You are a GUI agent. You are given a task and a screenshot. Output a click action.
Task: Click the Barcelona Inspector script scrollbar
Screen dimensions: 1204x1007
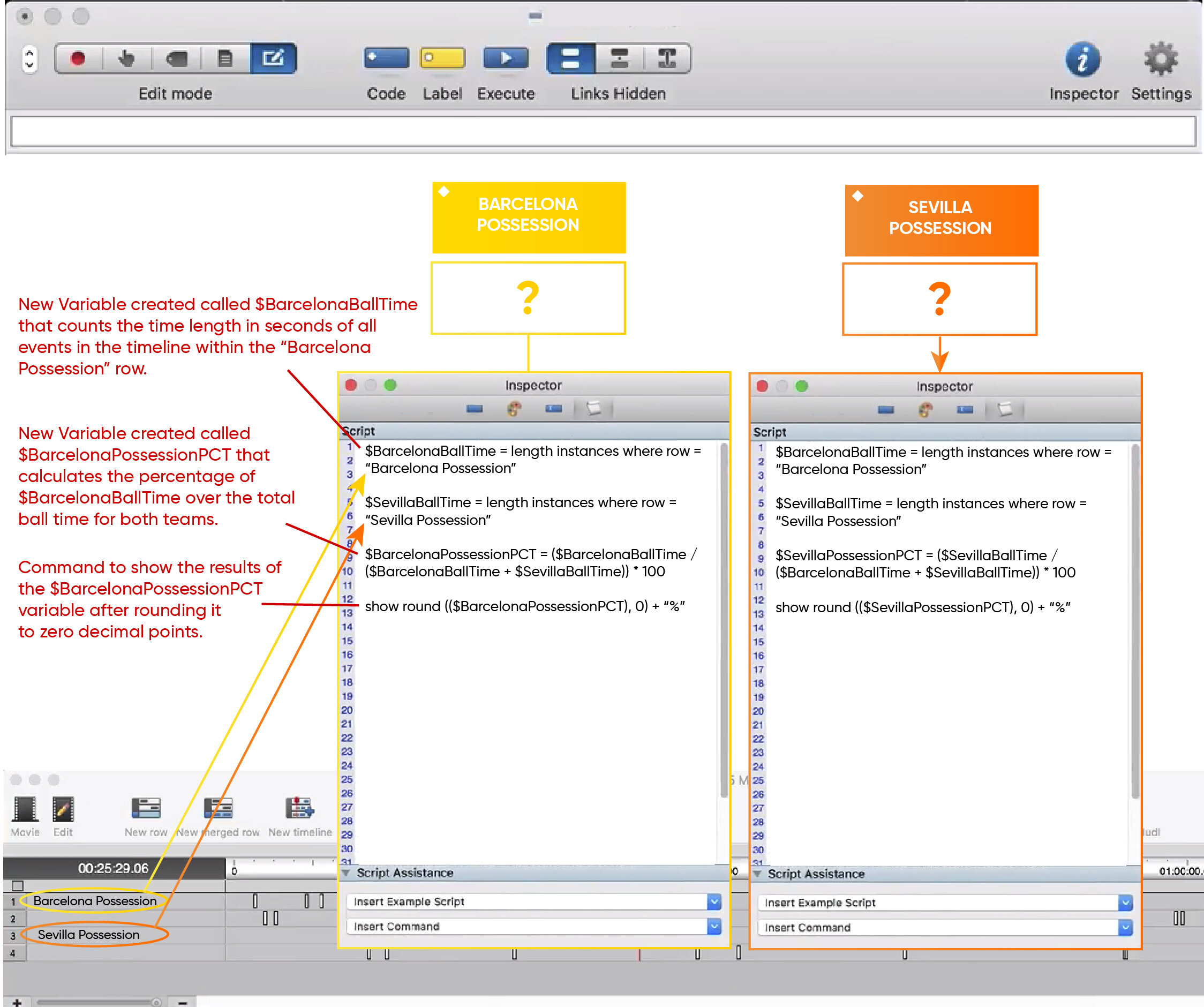[x=724, y=619]
